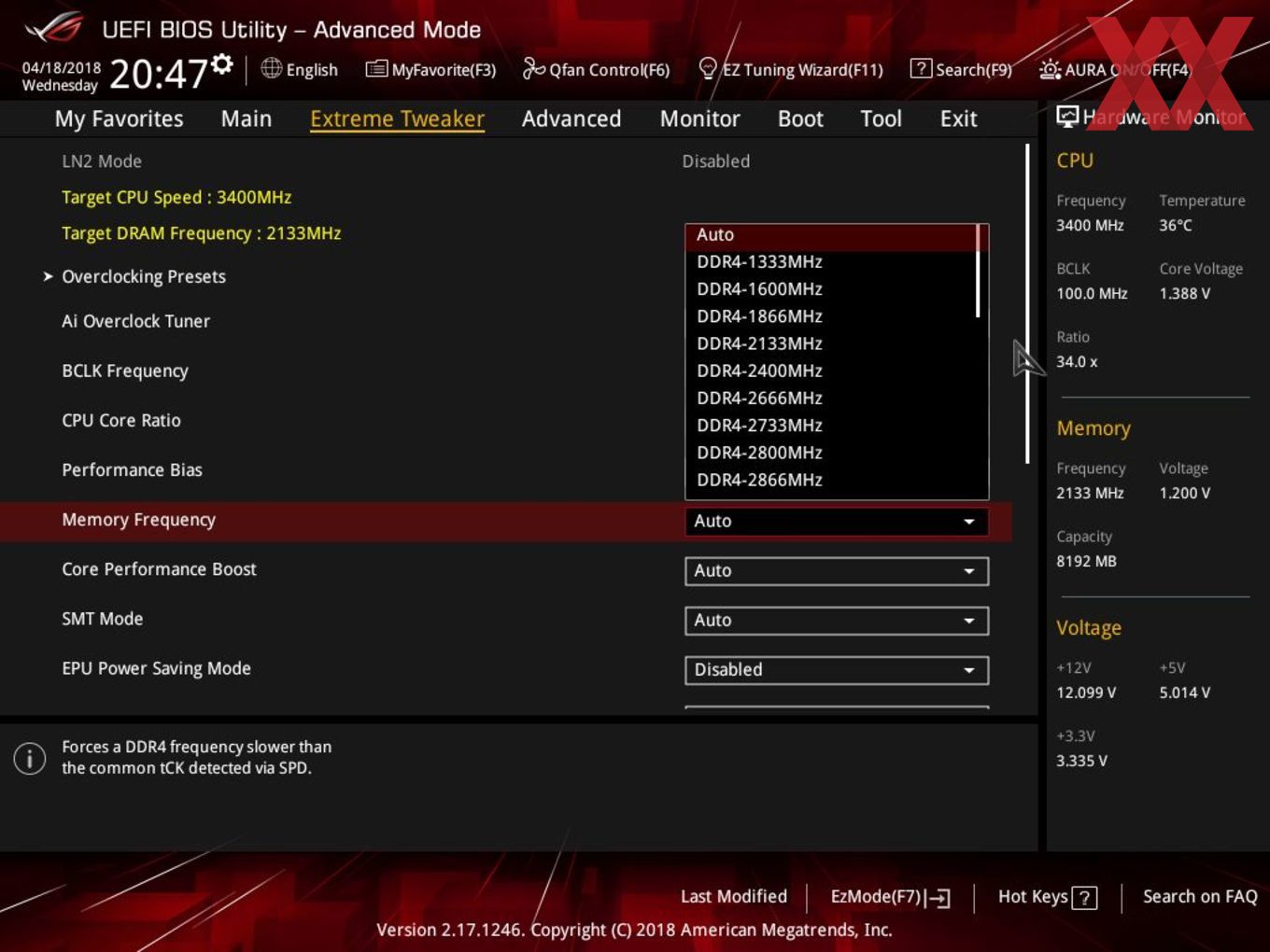Switch to the Main tab
This screenshot has width=1270, height=952.
tap(247, 119)
